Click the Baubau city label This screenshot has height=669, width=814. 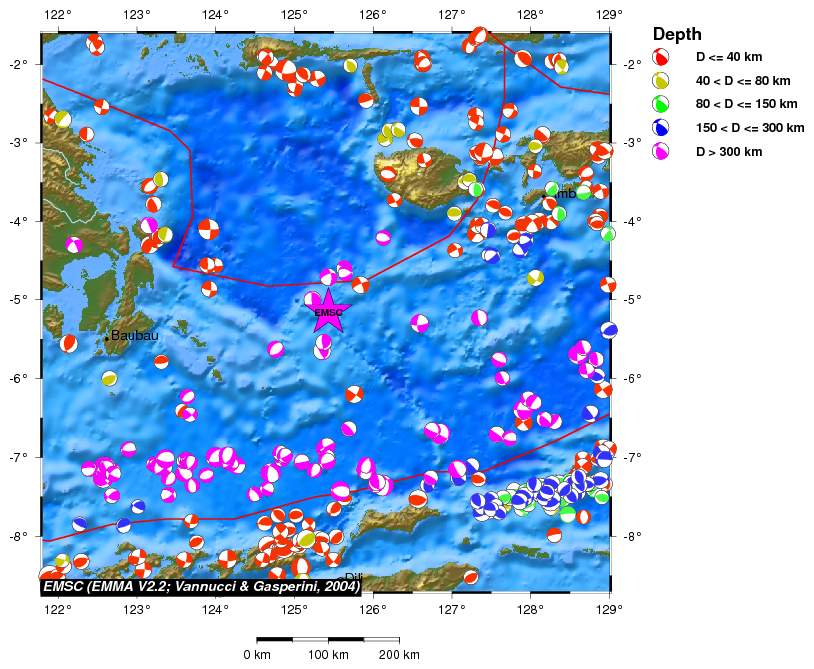tap(134, 336)
